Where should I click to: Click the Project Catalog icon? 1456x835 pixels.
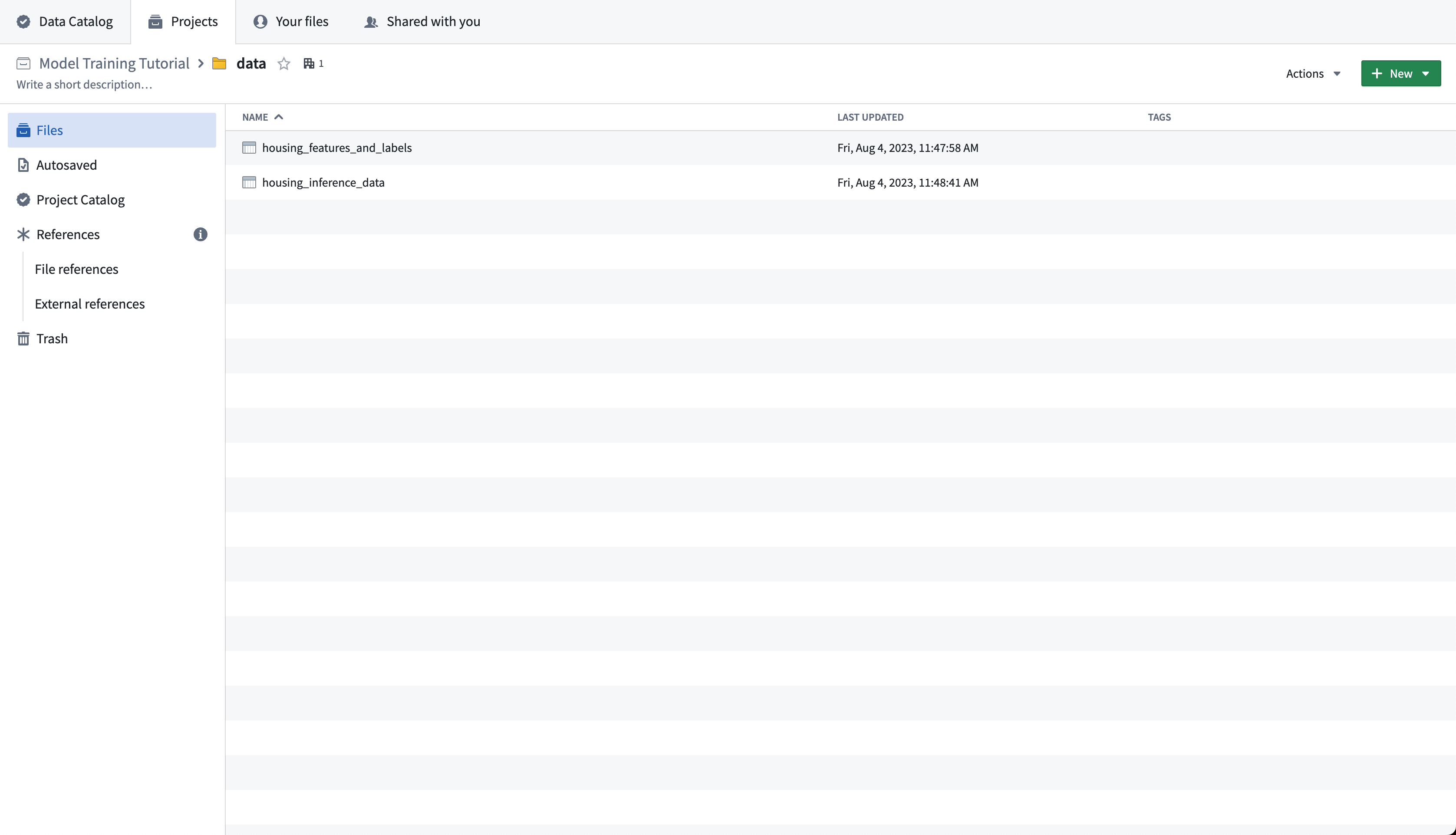[x=22, y=199]
